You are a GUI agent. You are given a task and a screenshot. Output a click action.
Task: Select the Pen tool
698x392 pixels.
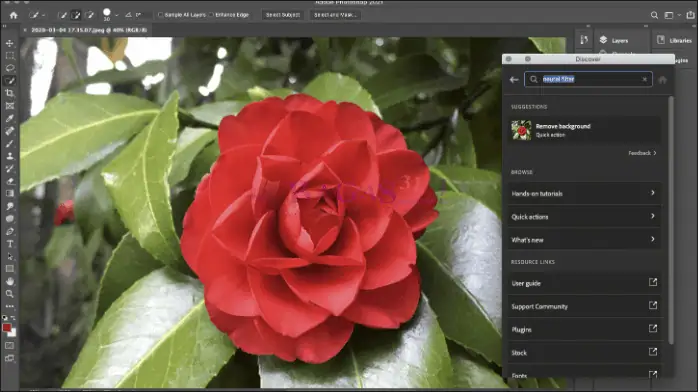[x=9, y=231]
